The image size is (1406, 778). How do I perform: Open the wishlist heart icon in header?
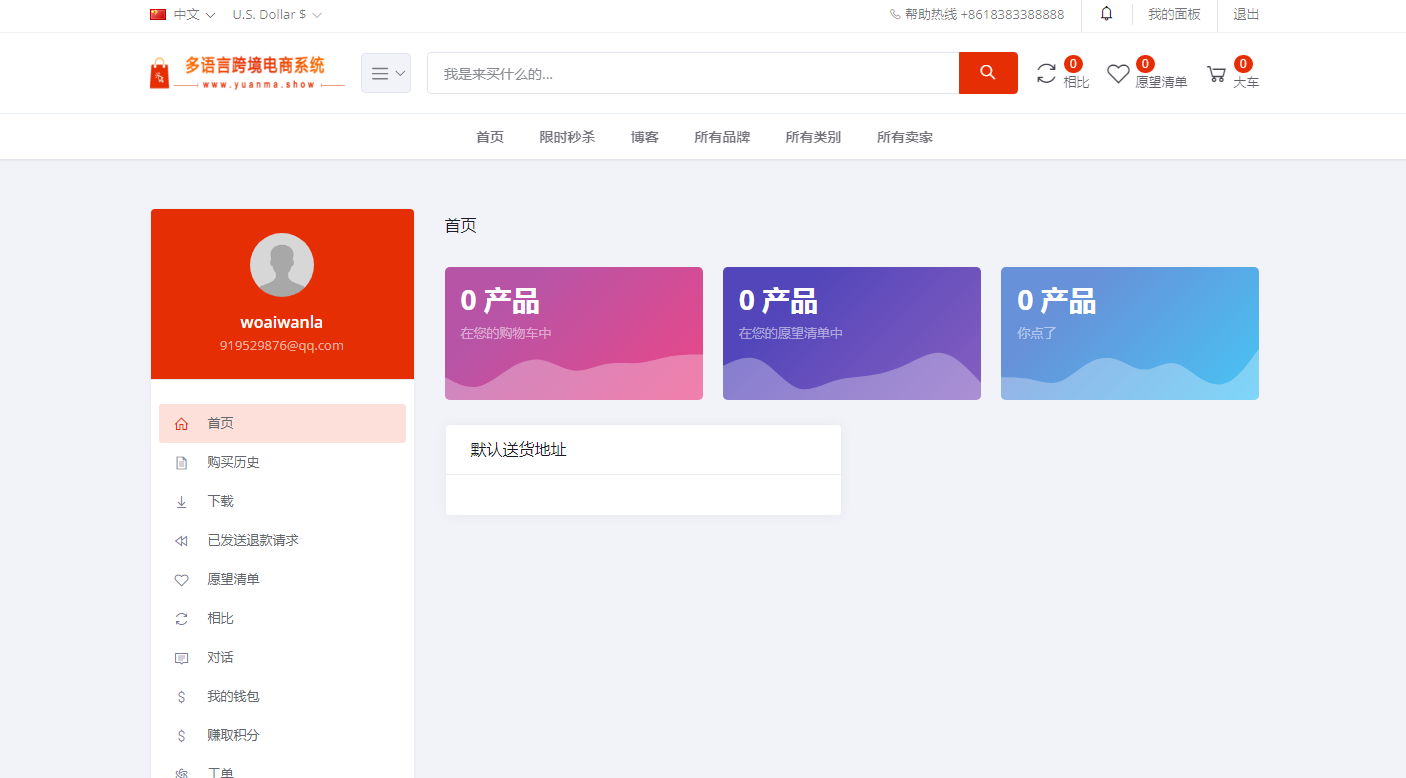tap(1118, 74)
